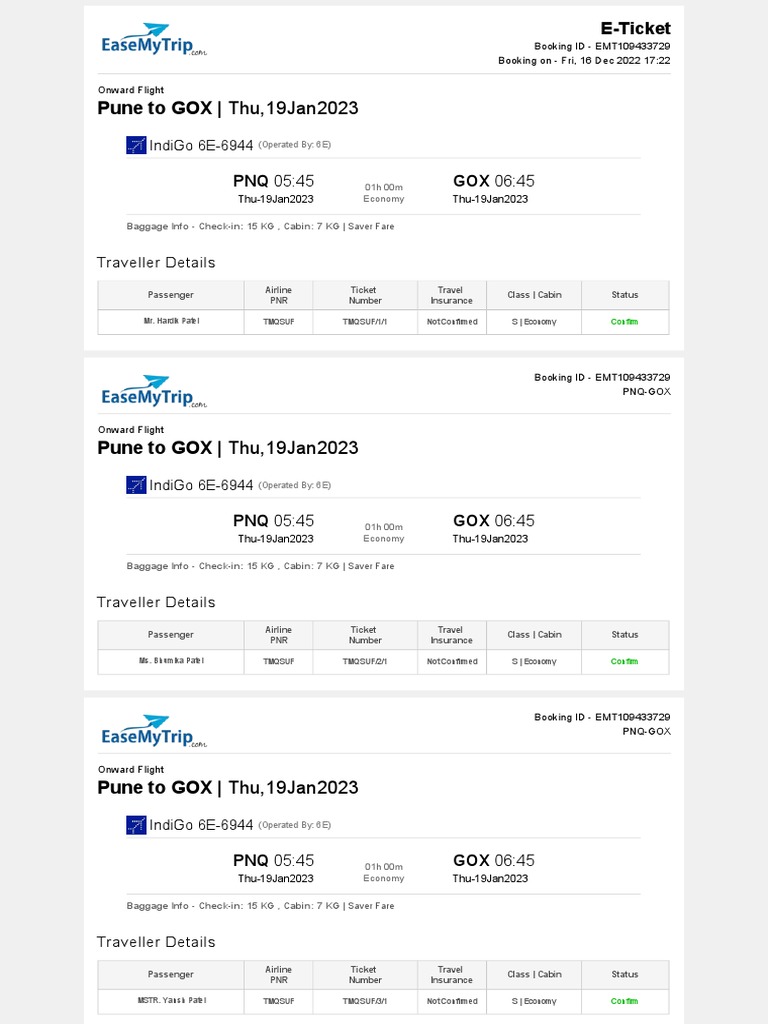Click the IndiGo airline icon on first ticket

(x=136, y=145)
